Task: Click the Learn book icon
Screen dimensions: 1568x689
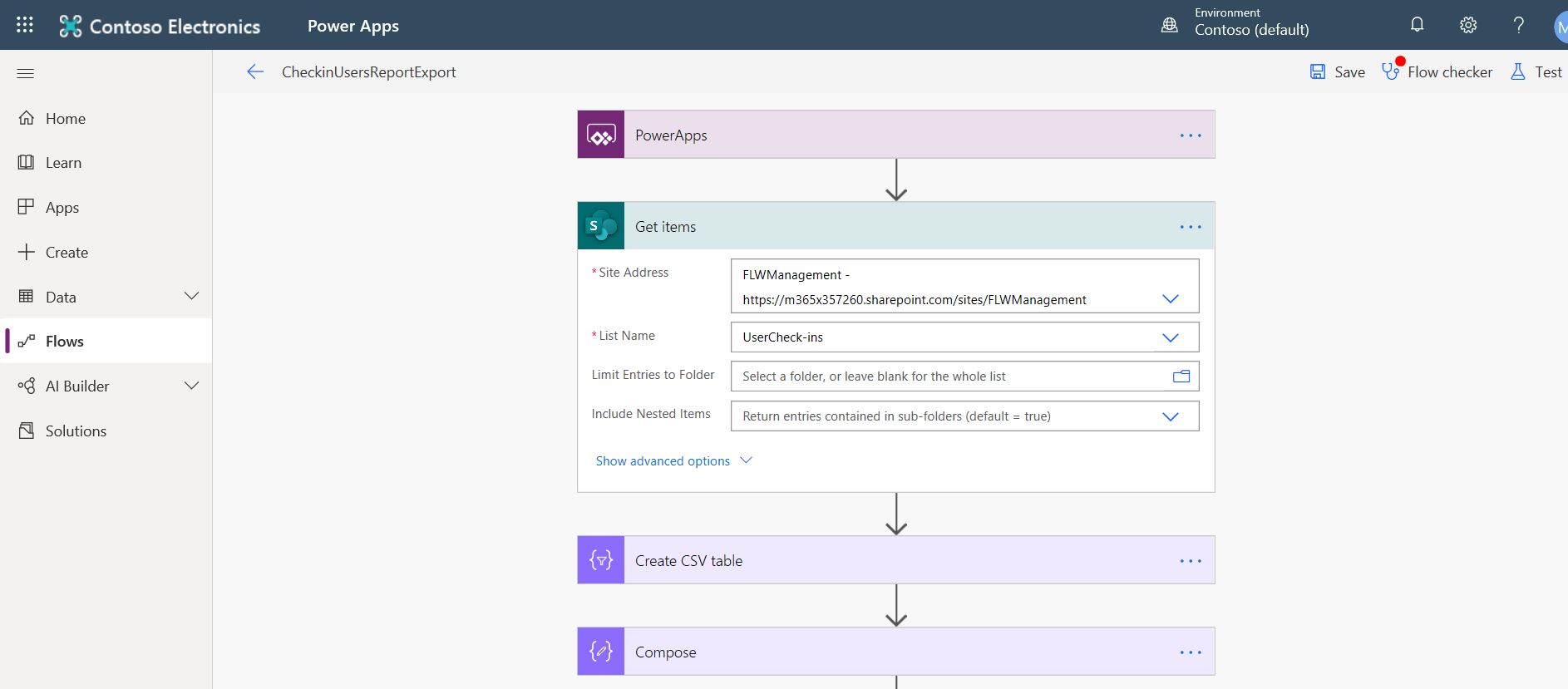Action: click(x=27, y=162)
